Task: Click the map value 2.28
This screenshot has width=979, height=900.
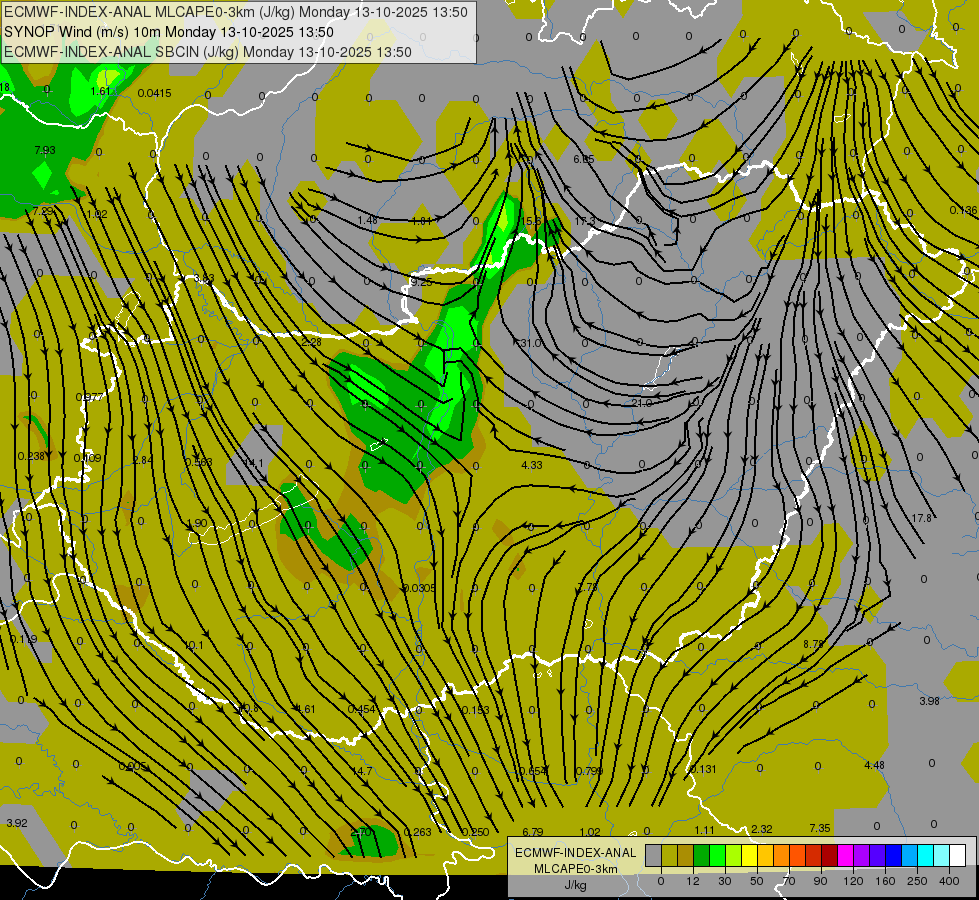Action: (x=311, y=342)
